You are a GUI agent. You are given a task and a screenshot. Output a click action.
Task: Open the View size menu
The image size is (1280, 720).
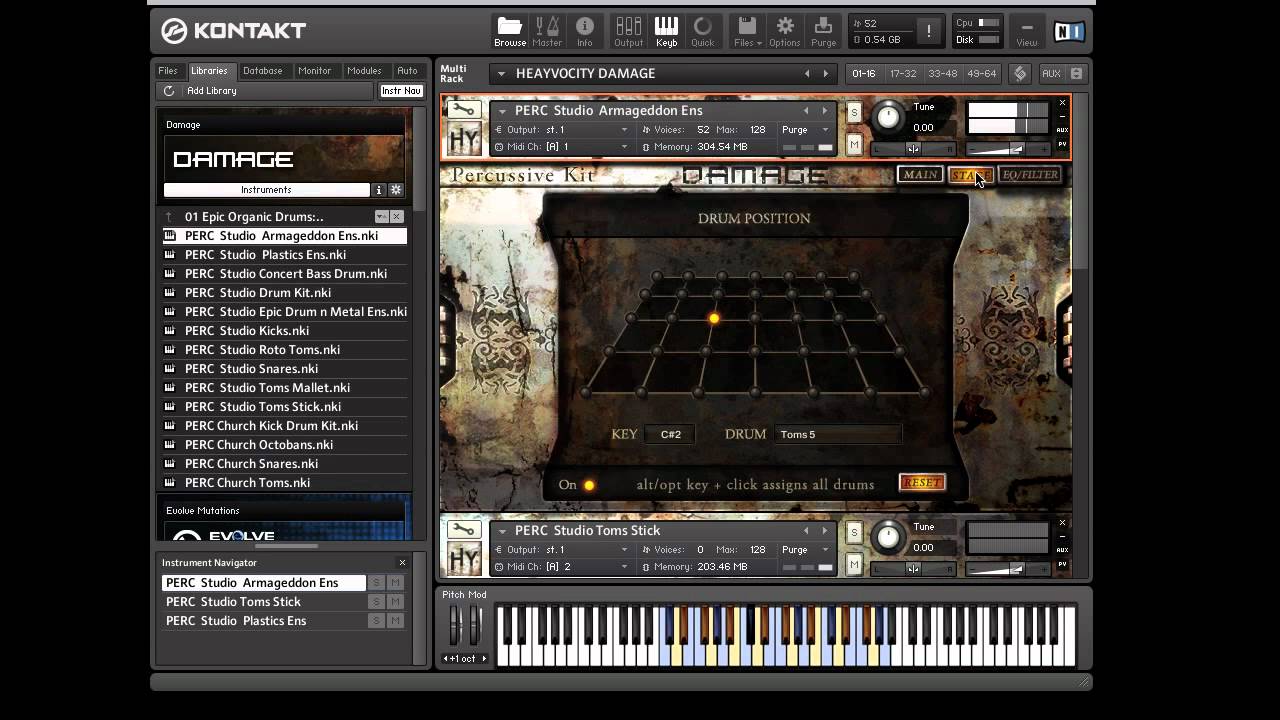[1027, 32]
